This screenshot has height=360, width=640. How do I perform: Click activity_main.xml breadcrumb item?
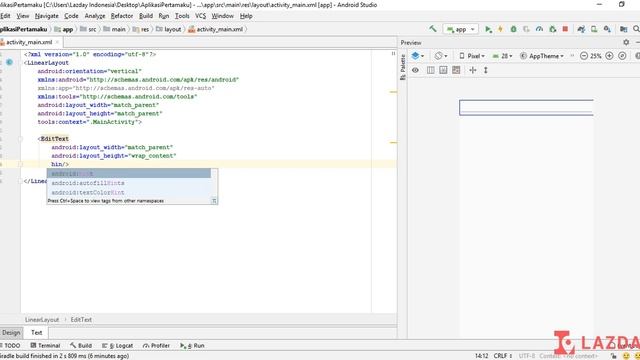click(216, 29)
